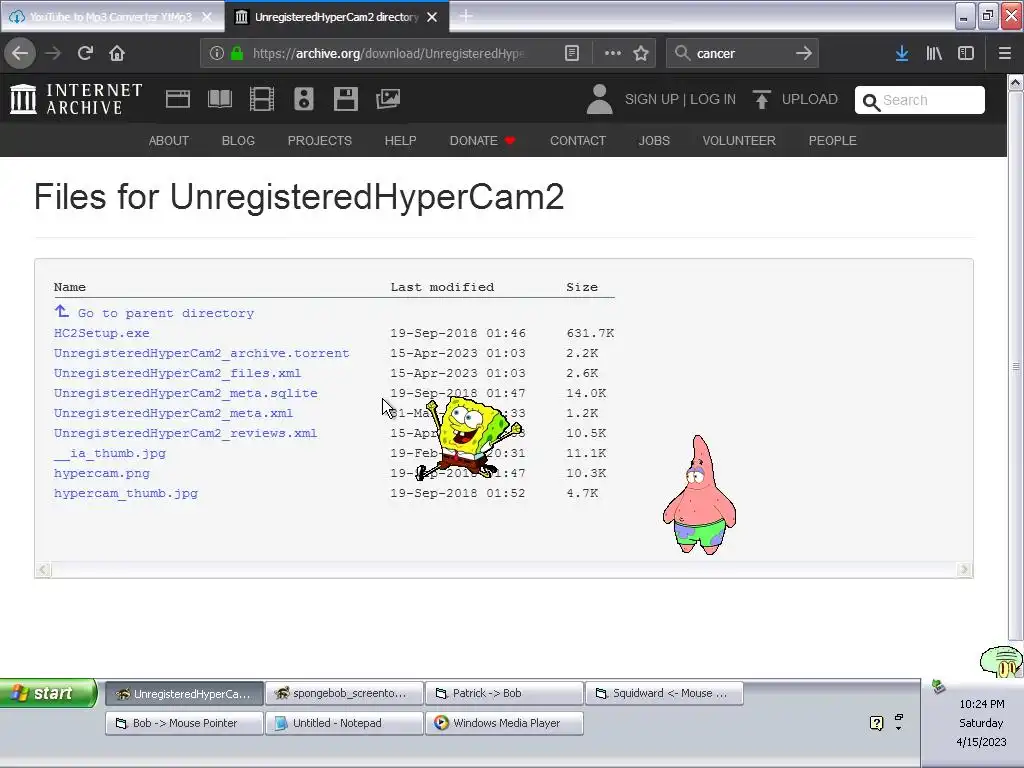Viewport: 1024px width, 768px height.
Task: Click the SIGN UP link
Action: pos(652,99)
